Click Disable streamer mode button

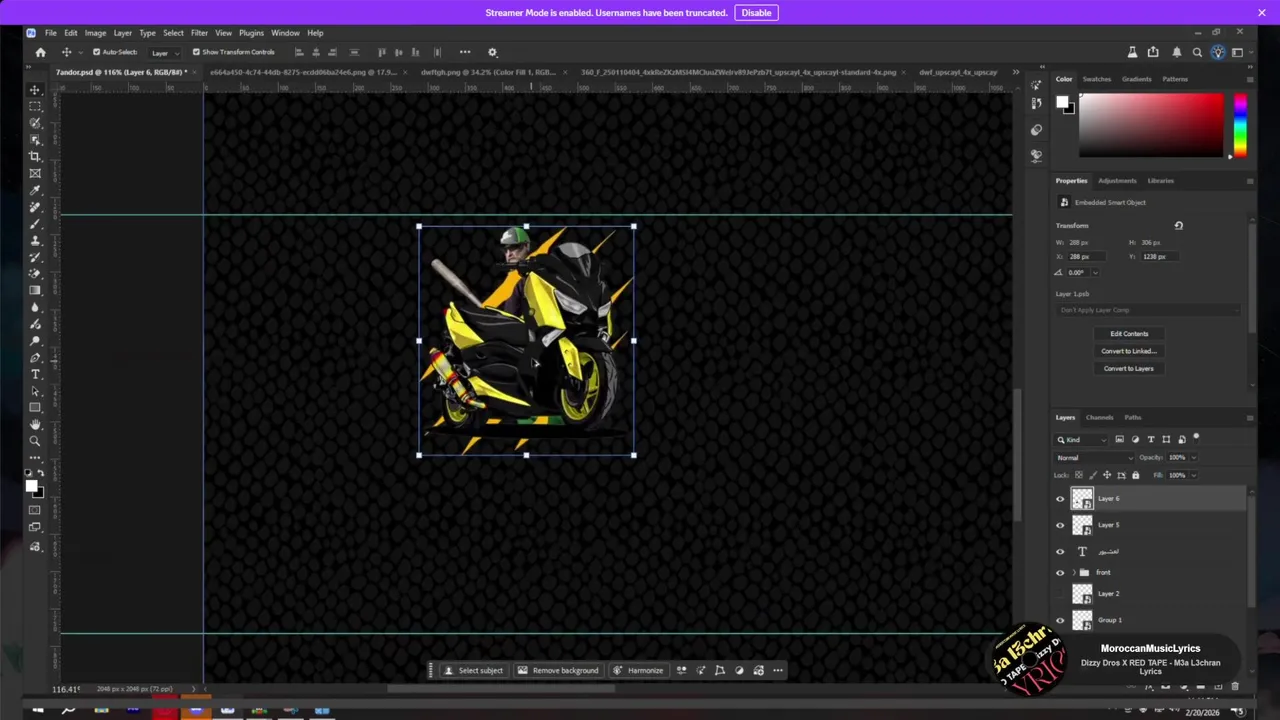click(756, 12)
